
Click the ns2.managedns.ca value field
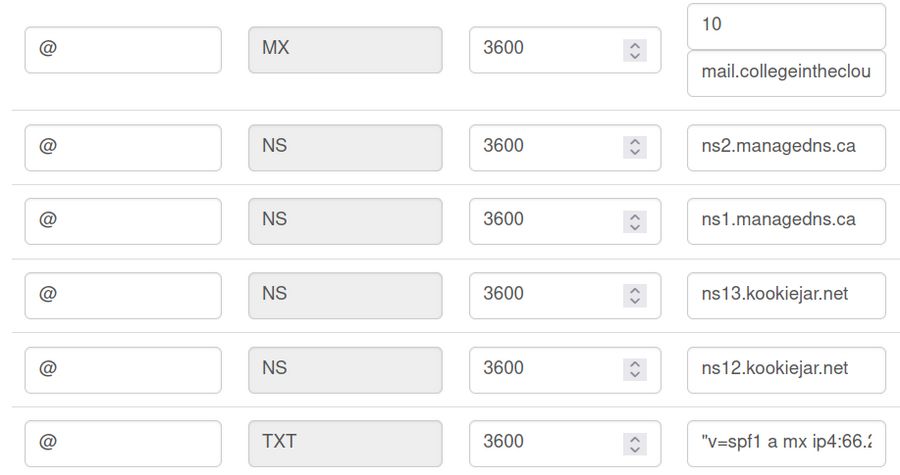(x=786, y=147)
